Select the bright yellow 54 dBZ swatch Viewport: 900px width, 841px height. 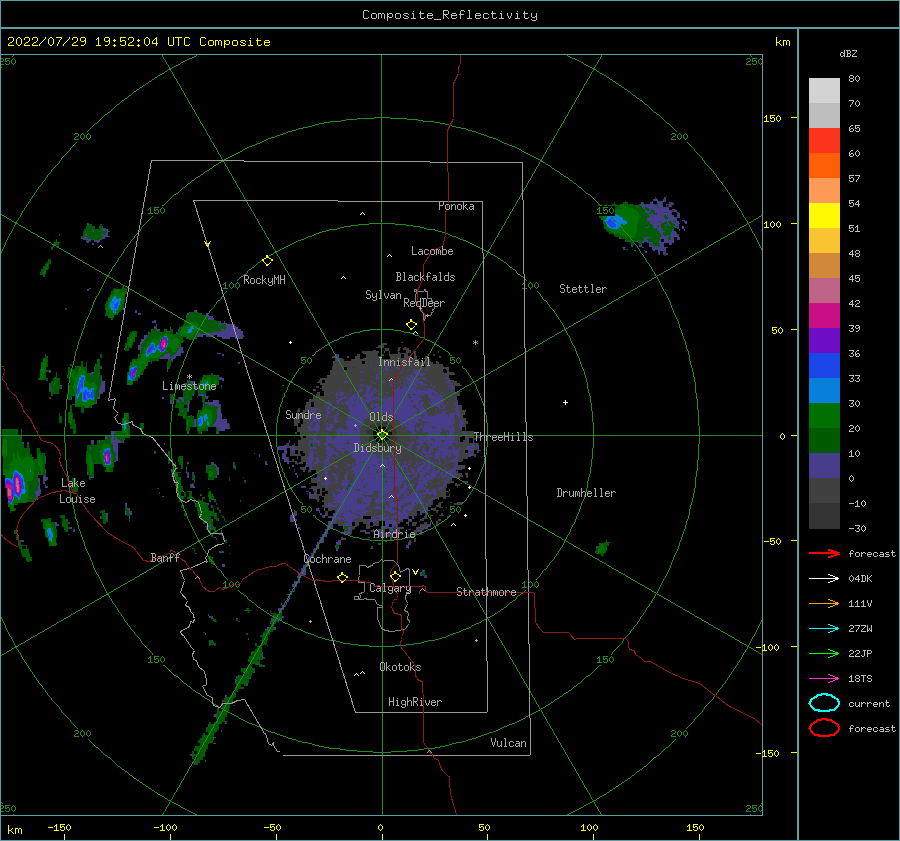click(824, 215)
